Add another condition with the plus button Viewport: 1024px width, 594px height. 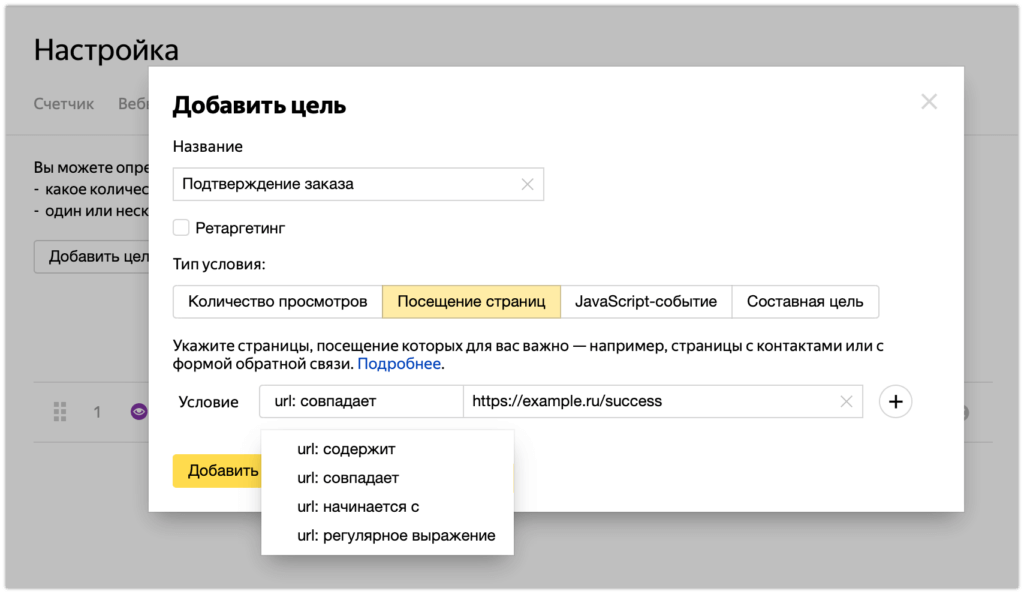(895, 401)
